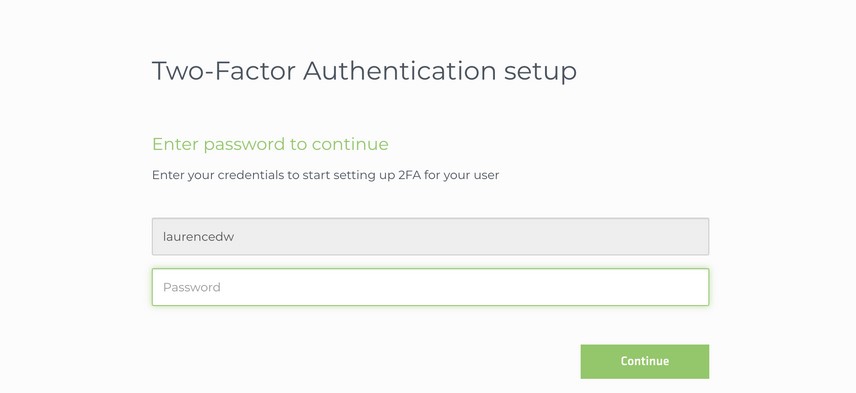The height and width of the screenshot is (393, 856).
Task: Click the 2FA credentials instruction text
Action: 325,176
